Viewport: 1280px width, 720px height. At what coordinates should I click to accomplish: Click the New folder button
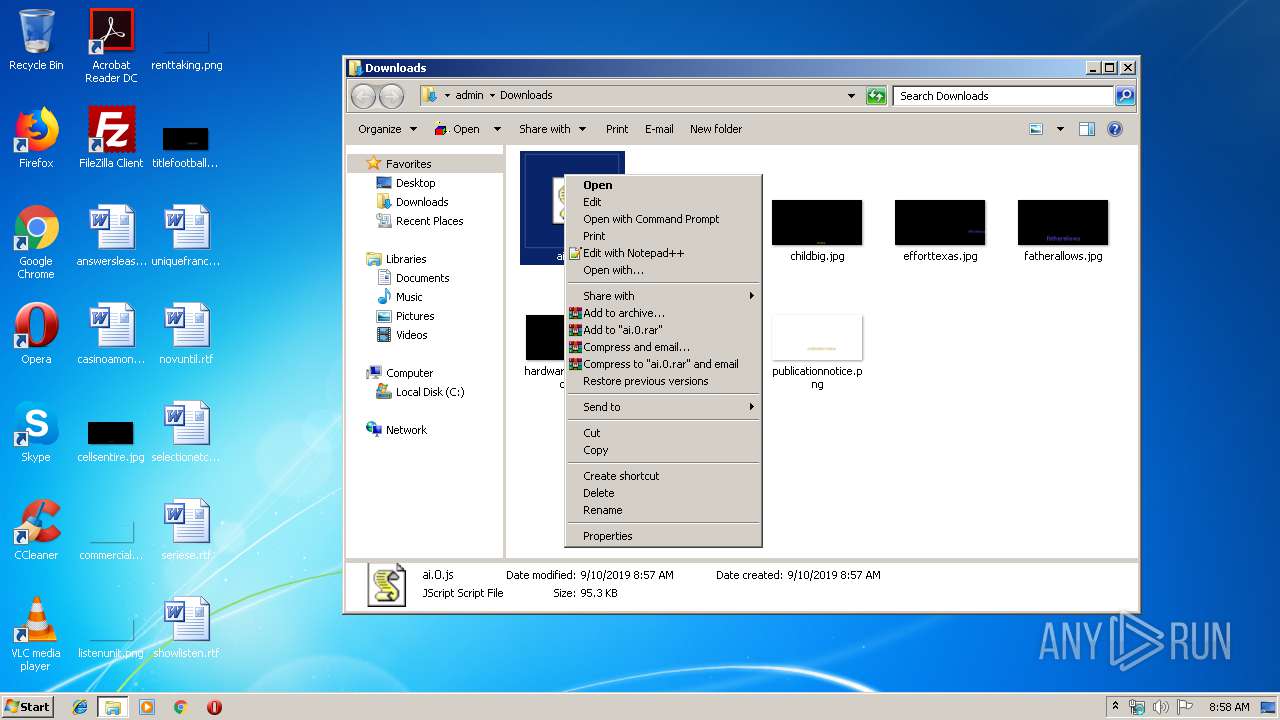tap(716, 129)
